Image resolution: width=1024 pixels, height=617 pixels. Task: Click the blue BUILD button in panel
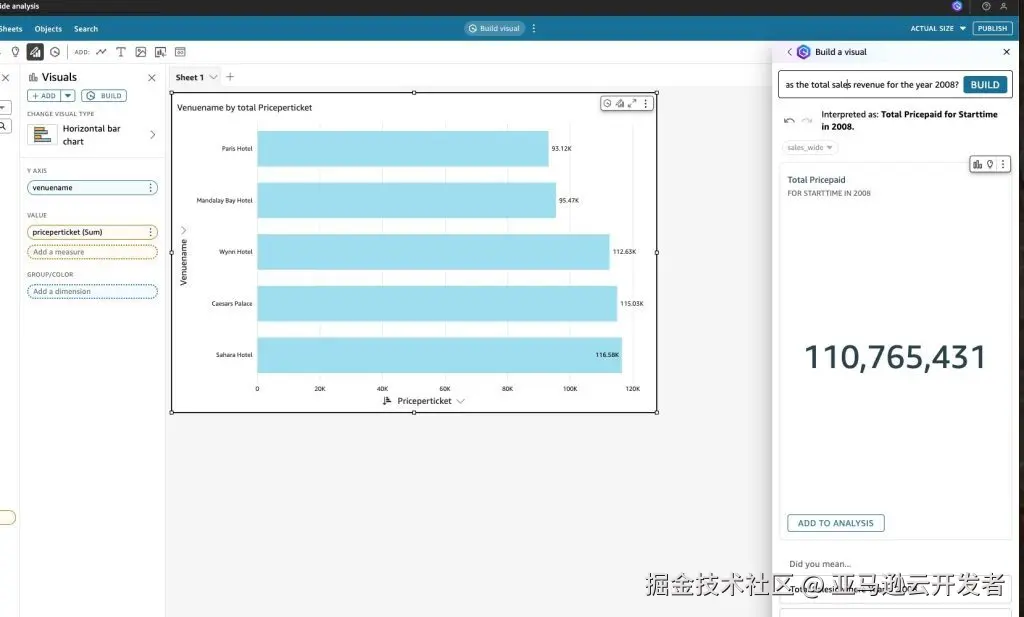985,84
